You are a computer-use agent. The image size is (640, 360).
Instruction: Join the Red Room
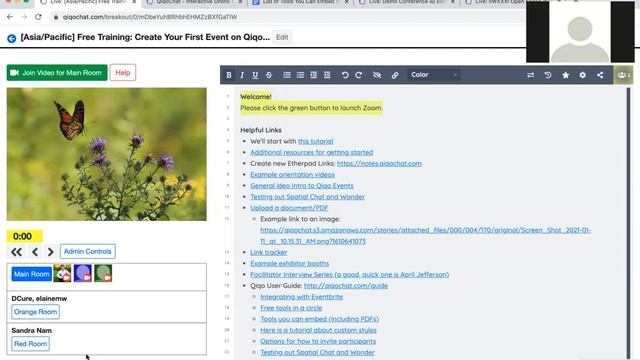[x=31, y=344]
